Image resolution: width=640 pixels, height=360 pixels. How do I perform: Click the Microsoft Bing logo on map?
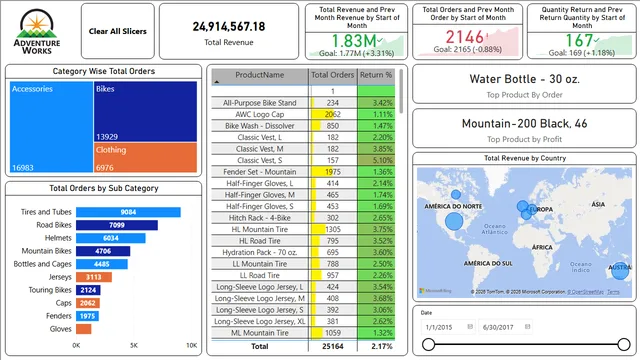(435, 291)
